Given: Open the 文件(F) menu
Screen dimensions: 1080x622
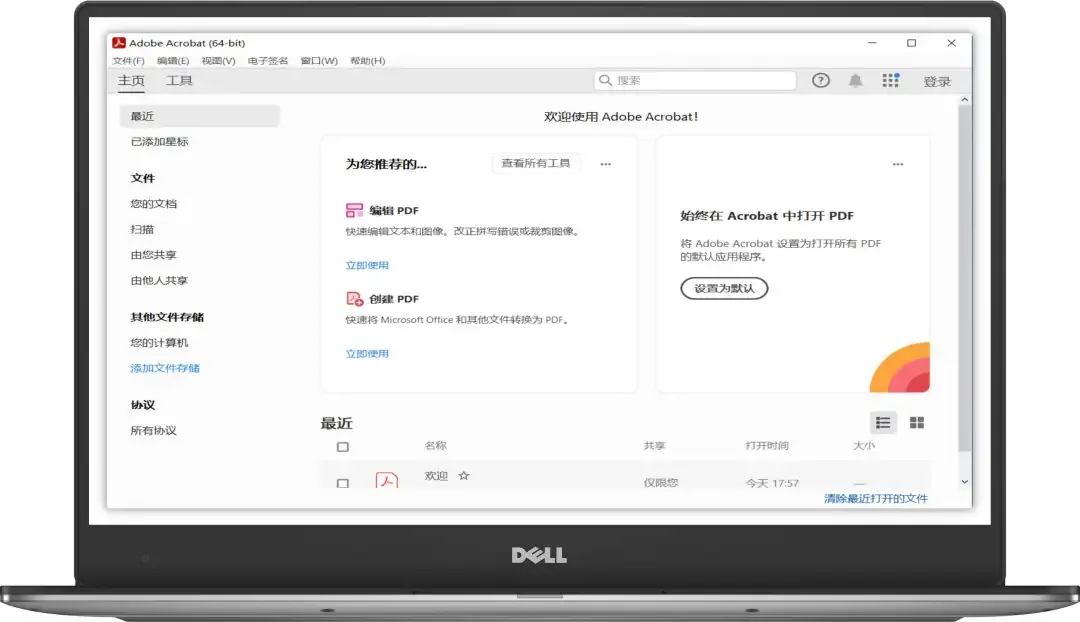Looking at the screenshot, I should pyautogui.click(x=128, y=61).
